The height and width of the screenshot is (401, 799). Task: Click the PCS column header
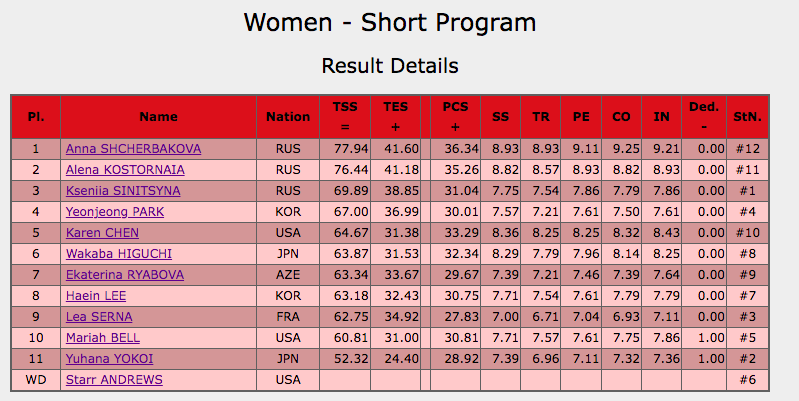455,117
